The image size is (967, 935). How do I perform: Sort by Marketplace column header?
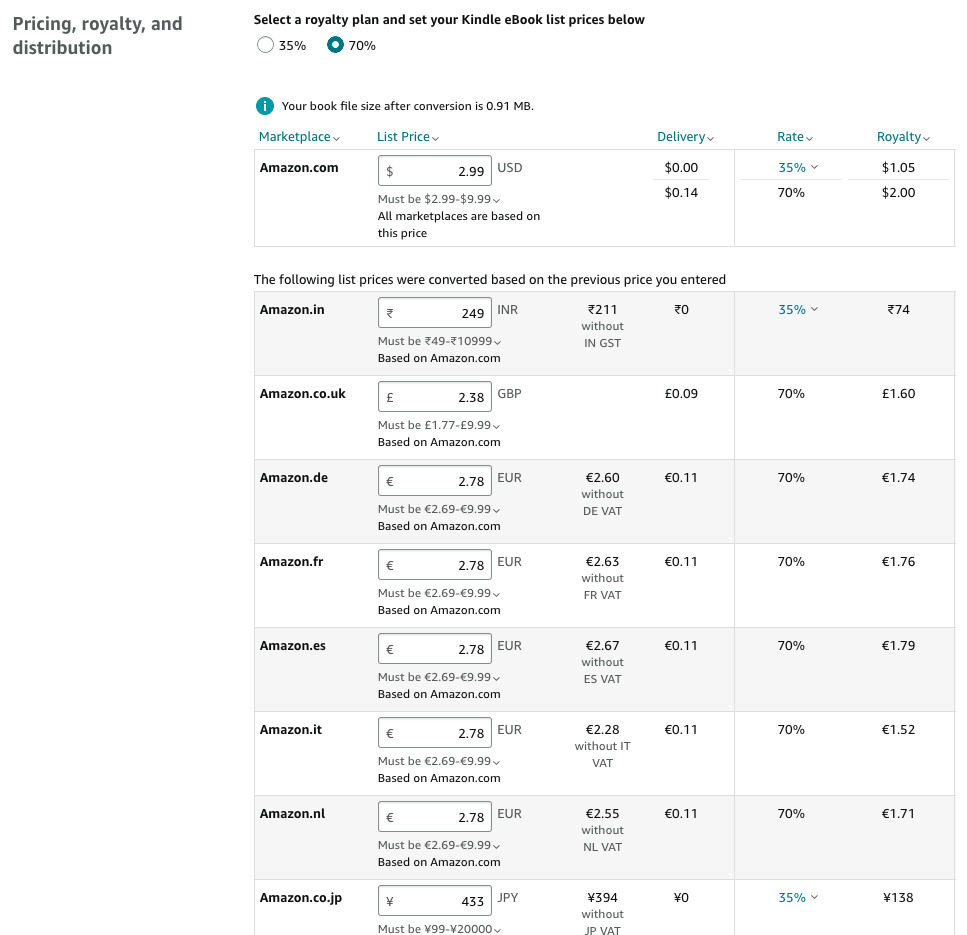pos(299,137)
